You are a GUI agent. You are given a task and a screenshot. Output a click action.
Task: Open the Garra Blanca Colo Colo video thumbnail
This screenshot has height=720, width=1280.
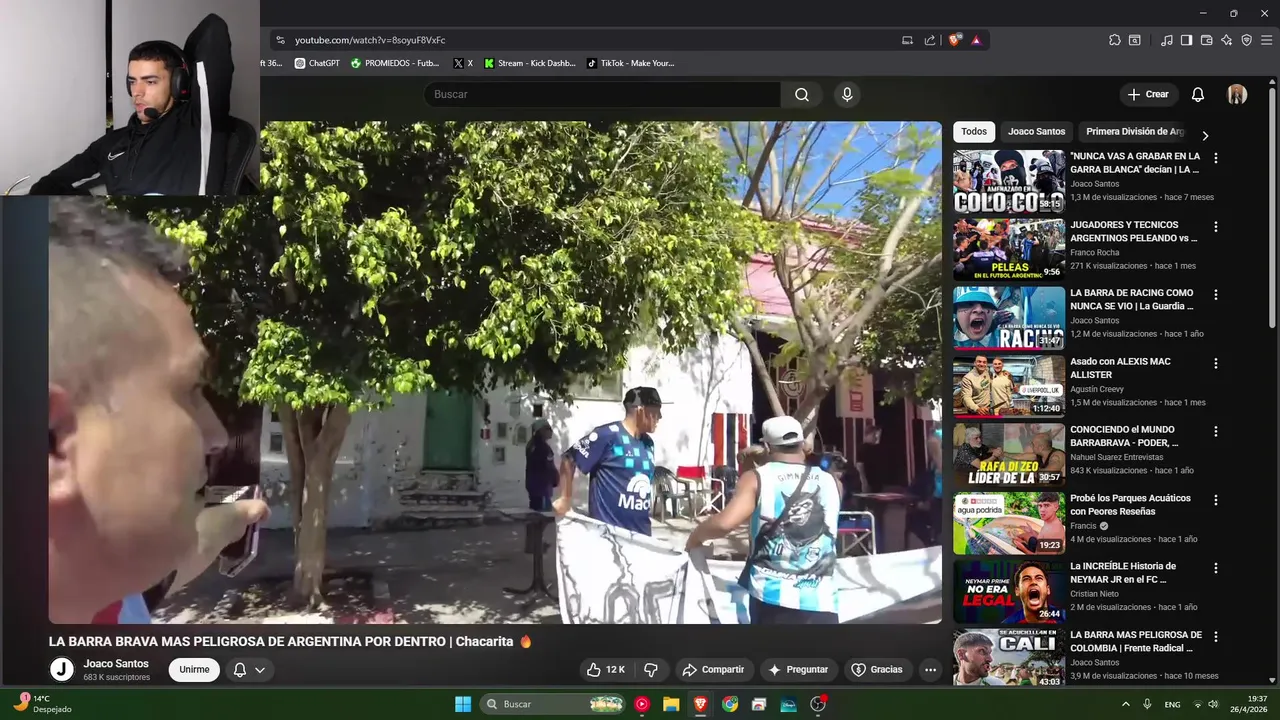[x=1009, y=181]
